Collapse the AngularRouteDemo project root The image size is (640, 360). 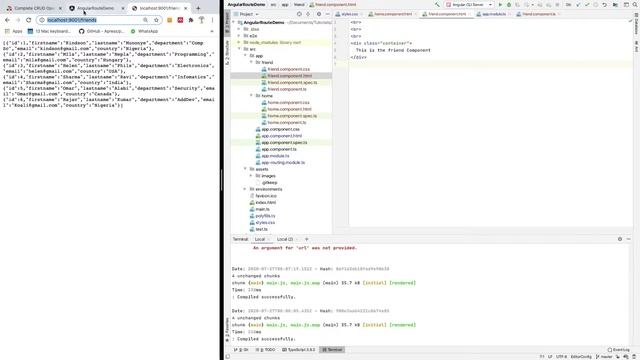(x=233, y=22)
